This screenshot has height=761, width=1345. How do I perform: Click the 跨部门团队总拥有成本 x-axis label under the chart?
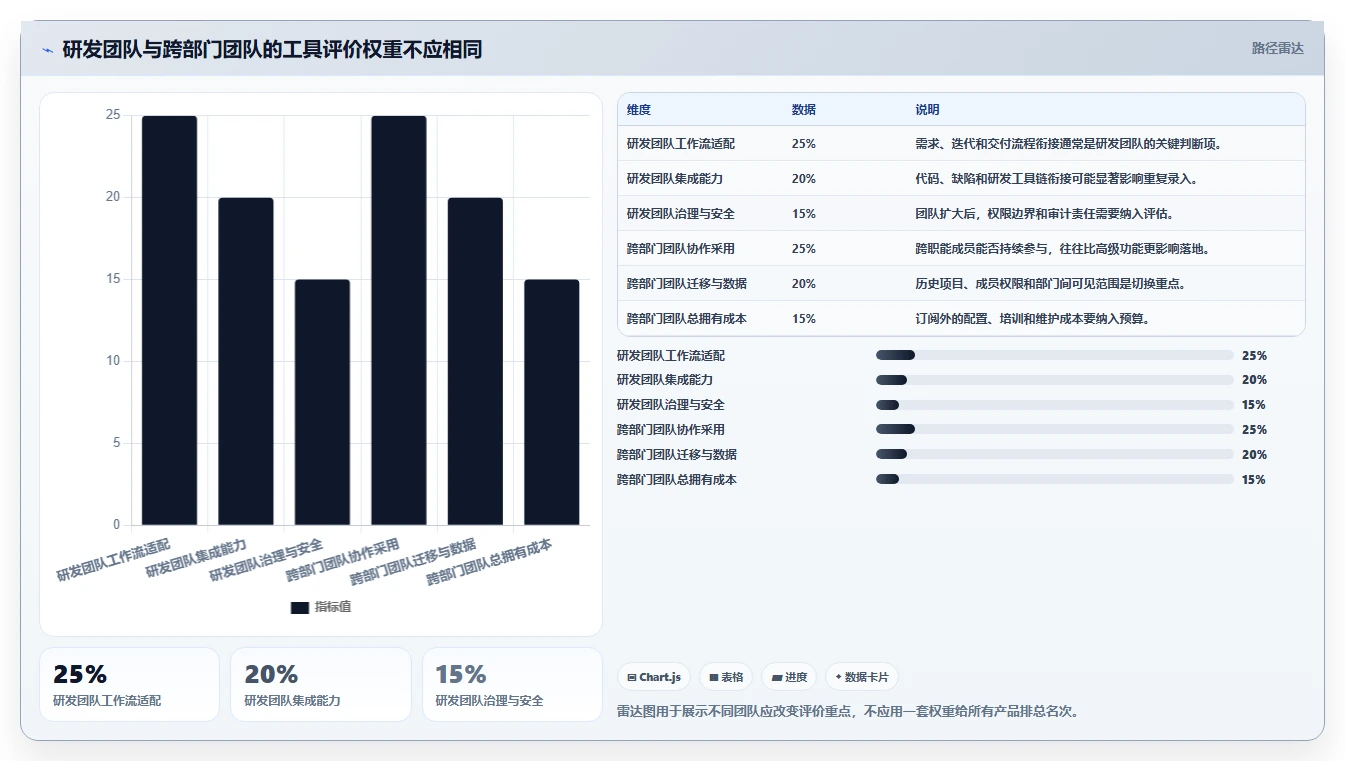[x=489, y=563]
